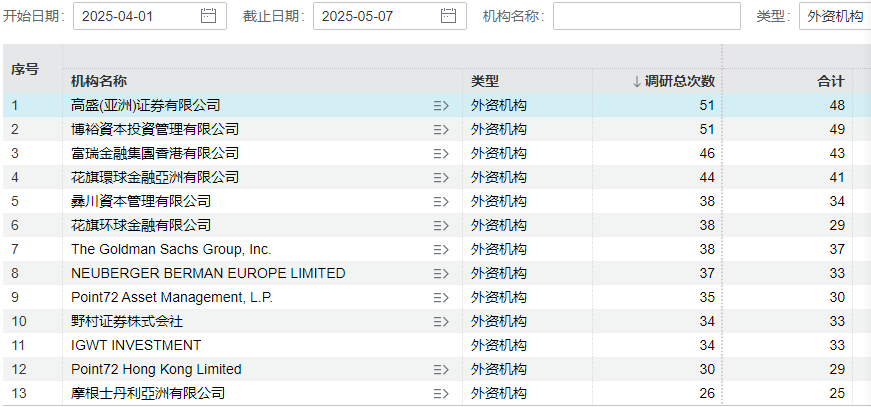
Task: Click 合计 value 29 for 花旗环球金融有限公司
Action: click(837, 225)
